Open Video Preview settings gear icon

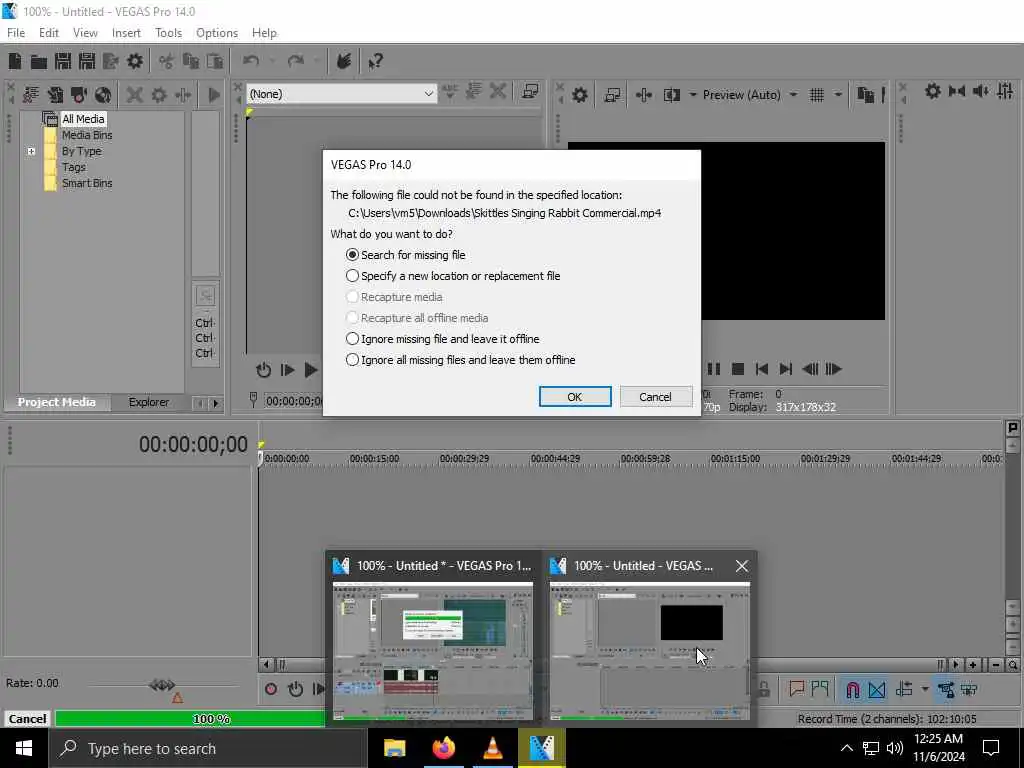(580, 95)
